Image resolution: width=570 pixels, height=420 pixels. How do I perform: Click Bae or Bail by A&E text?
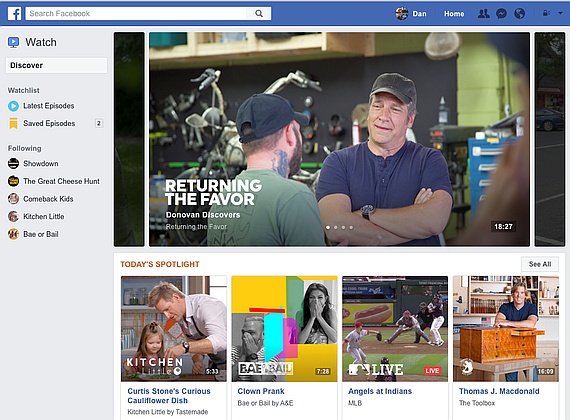point(265,403)
